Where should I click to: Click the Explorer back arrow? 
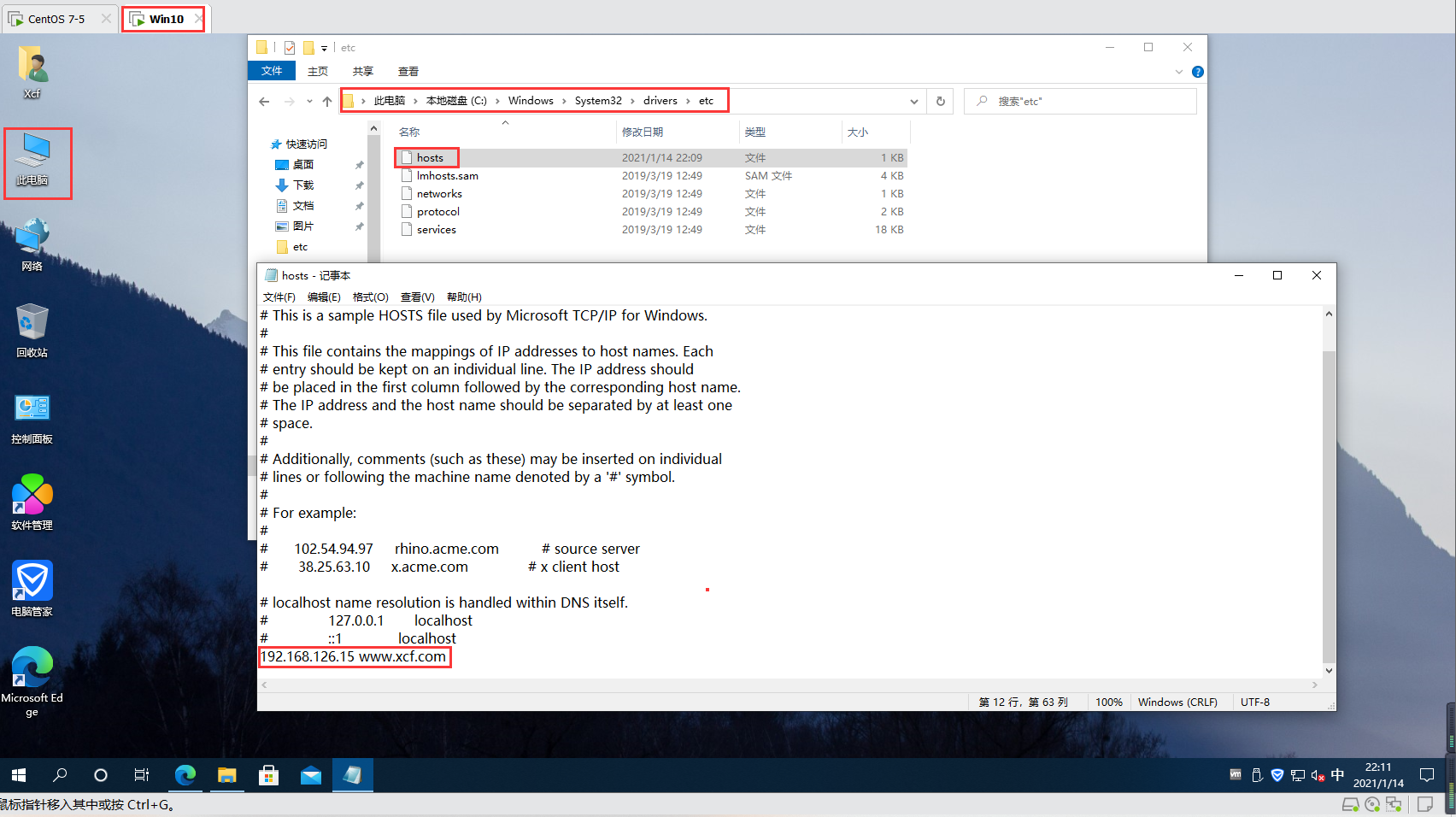coord(264,102)
